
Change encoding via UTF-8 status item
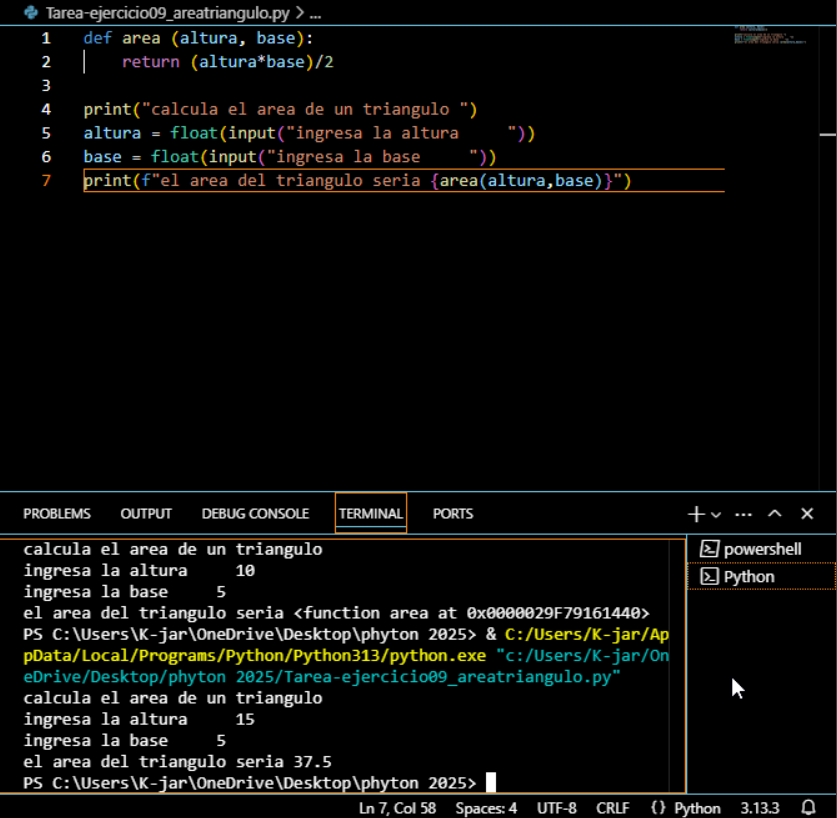point(557,808)
